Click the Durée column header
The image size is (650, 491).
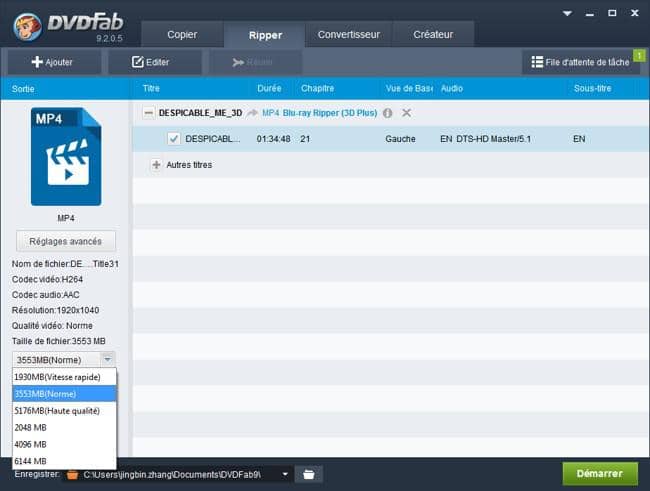[269, 88]
